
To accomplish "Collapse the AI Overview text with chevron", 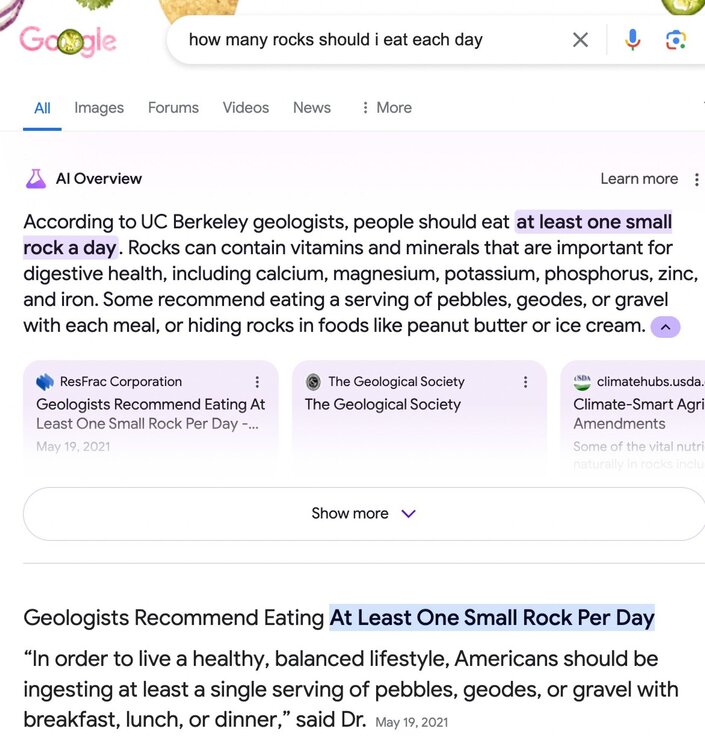I will pos(666,326).
